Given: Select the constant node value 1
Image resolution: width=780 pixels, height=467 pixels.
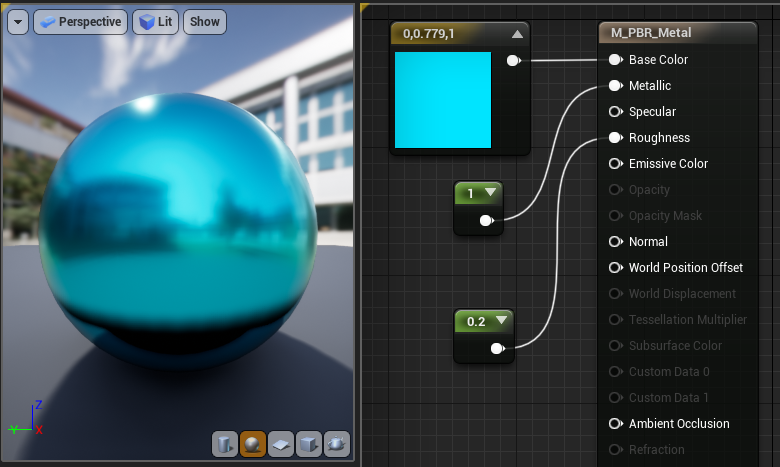Looking at the screenshot, I should coord(470,193).
